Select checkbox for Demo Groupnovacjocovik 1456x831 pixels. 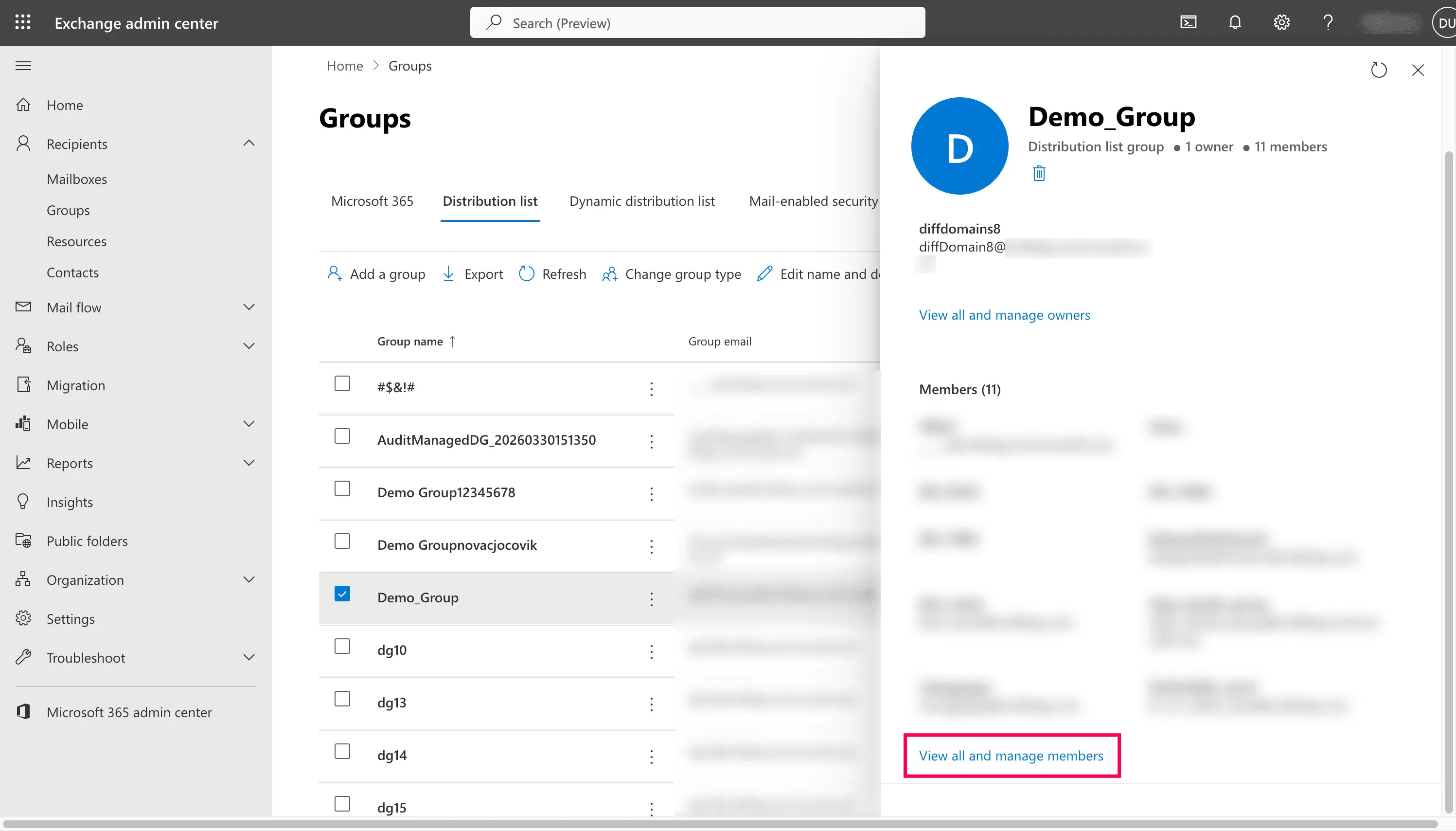click(x=342, y=541)
